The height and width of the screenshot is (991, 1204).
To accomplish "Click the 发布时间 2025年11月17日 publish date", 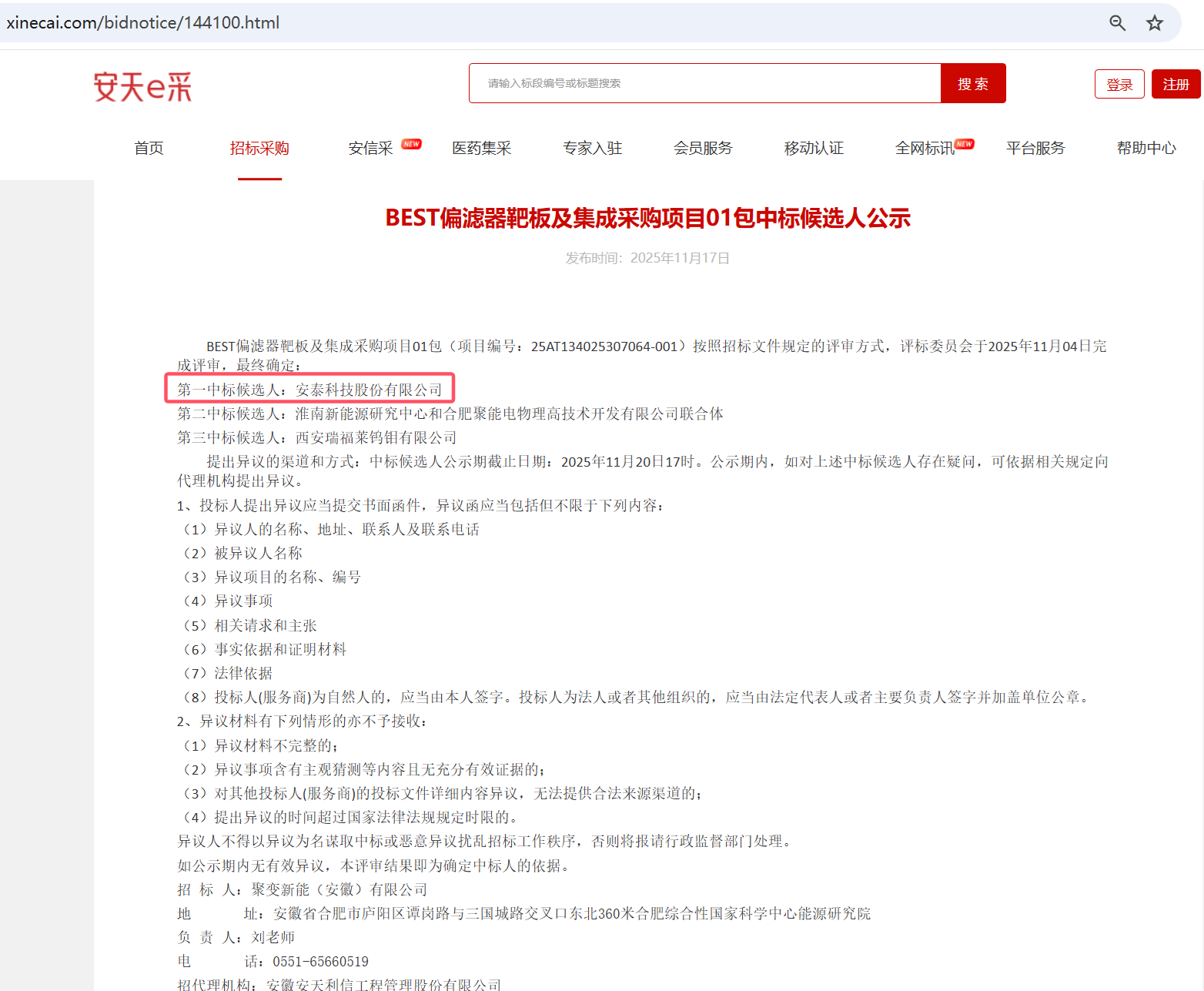I will (x=647, y=258).
